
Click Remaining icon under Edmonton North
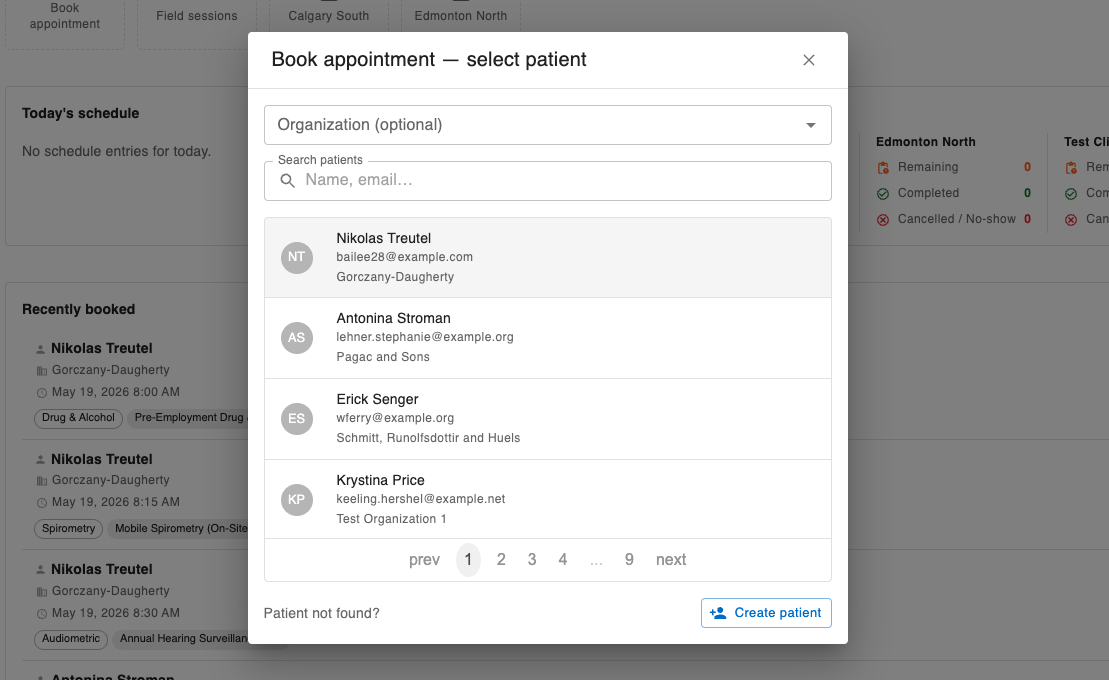coord(883,168)
